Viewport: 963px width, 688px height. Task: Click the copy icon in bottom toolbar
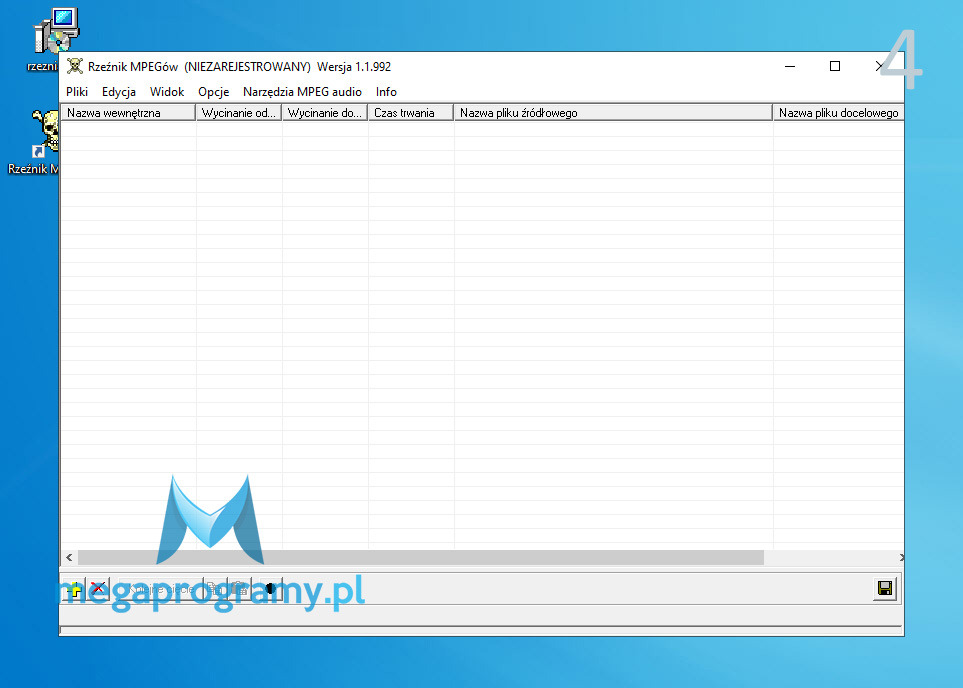[x=216, y=588]
